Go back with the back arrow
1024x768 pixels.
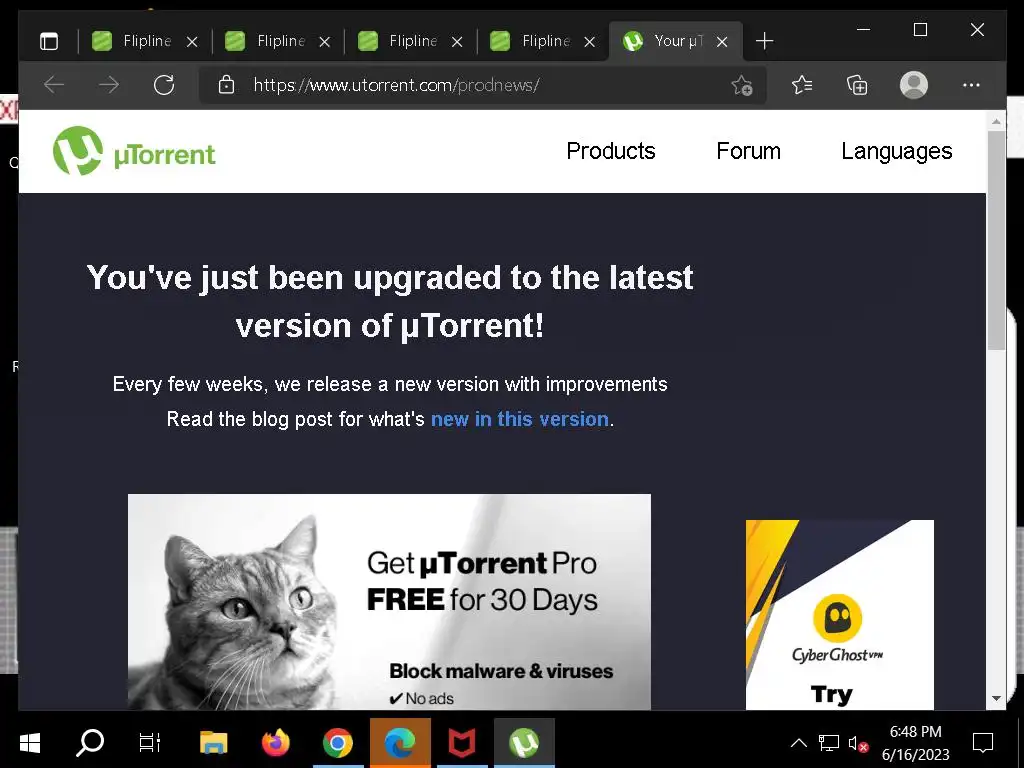54,85
